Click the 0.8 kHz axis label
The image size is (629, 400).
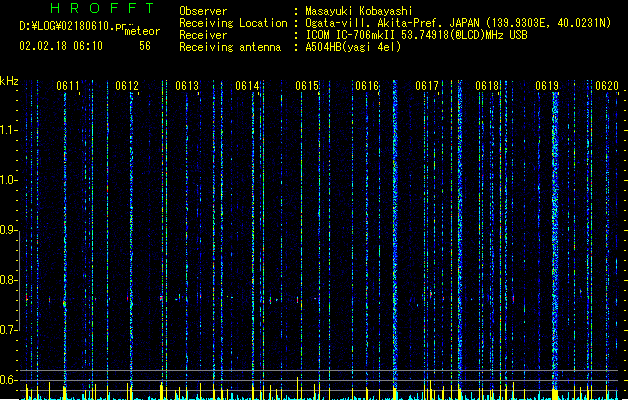click(x=8, y=280)
